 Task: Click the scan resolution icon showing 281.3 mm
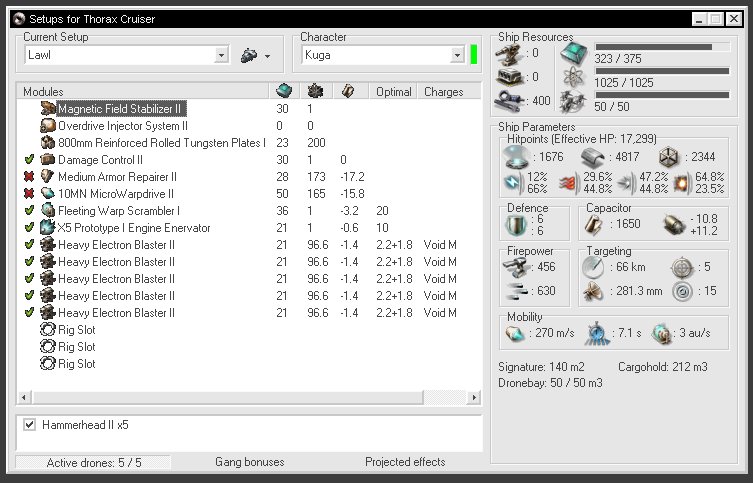(x=594, y=291)
